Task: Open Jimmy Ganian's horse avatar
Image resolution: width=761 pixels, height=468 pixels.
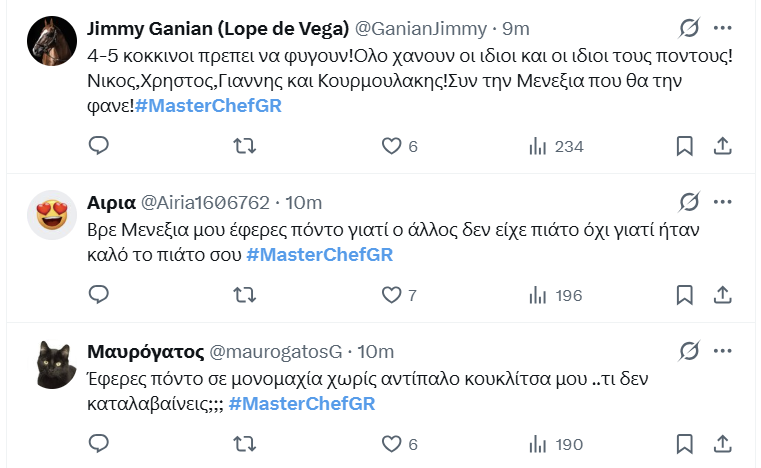Action: pyautogui.click(x=53, y=42)
